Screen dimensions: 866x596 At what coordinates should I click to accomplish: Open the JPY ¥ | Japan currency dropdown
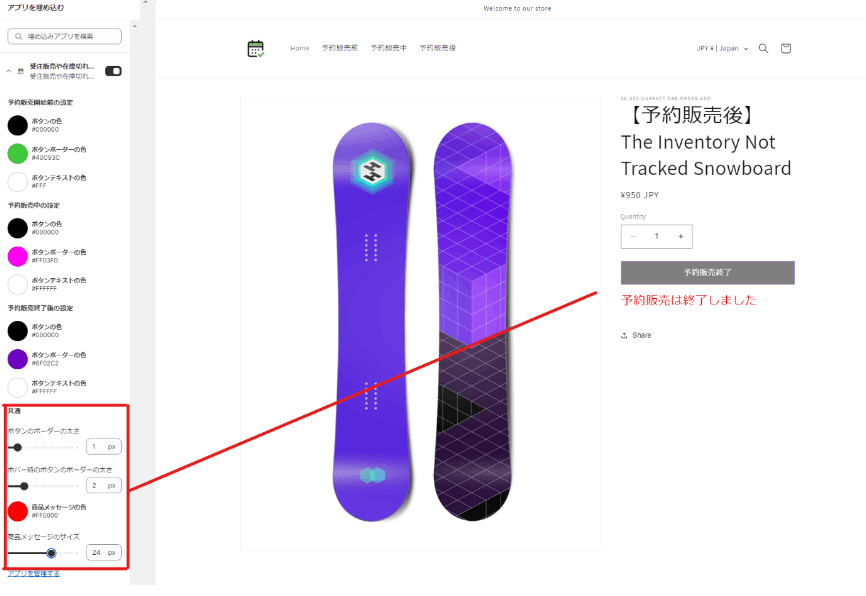(x=722, y=49)
